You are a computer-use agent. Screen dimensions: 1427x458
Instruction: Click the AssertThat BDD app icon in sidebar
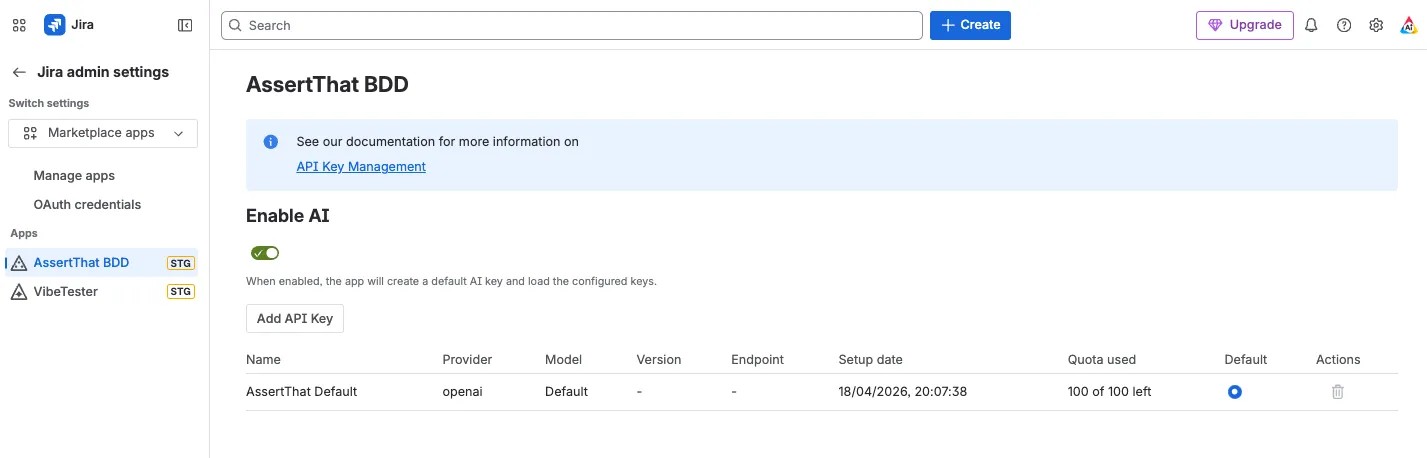click(x=18, y=263)
